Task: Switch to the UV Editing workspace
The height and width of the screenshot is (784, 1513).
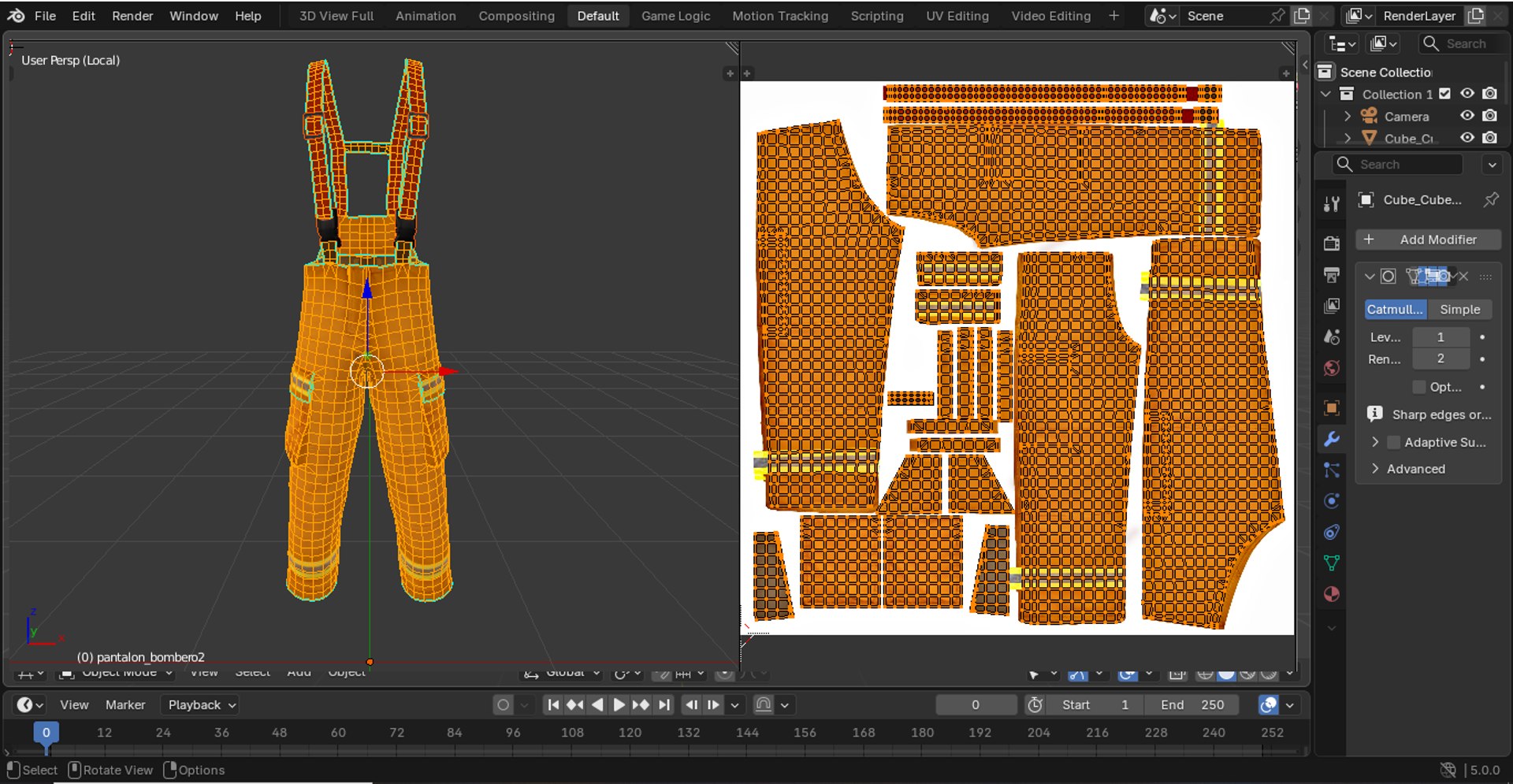Action: tap(957, 16)
